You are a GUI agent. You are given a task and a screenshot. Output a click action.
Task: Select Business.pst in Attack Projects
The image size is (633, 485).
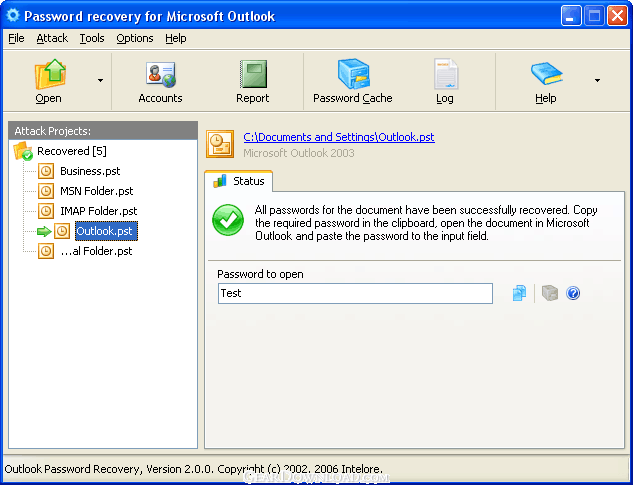pyautogui.click(x=90, y=171)
